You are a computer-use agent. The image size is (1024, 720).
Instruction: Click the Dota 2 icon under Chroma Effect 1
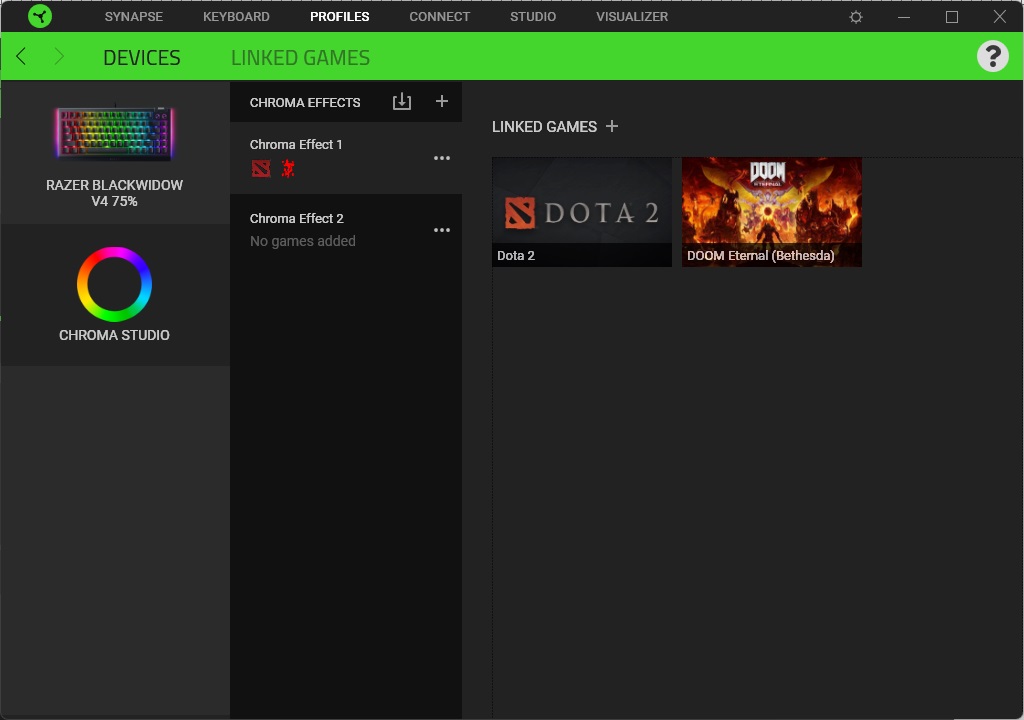[261, 169]
